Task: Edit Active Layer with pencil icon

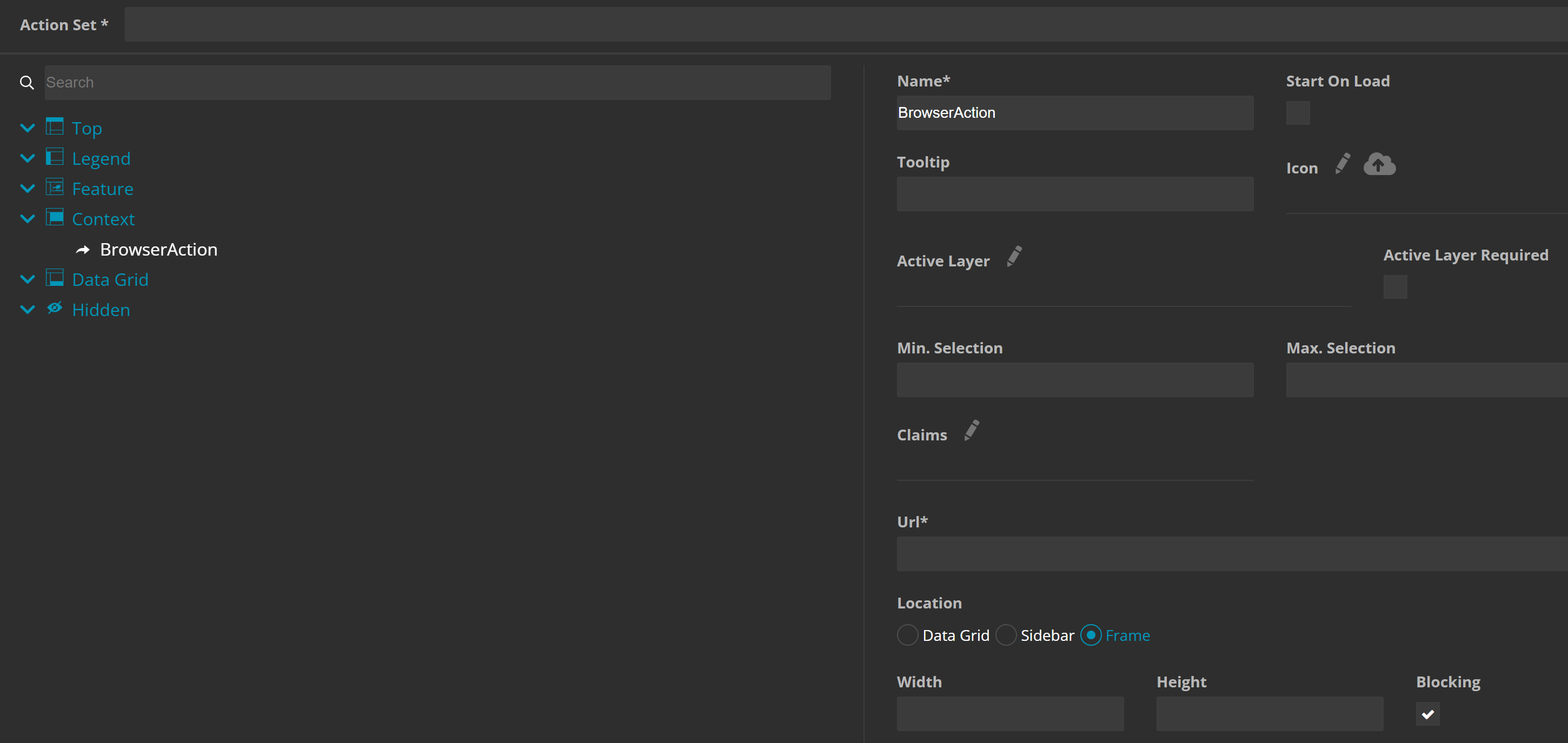Action: (x=1014, y=256)
